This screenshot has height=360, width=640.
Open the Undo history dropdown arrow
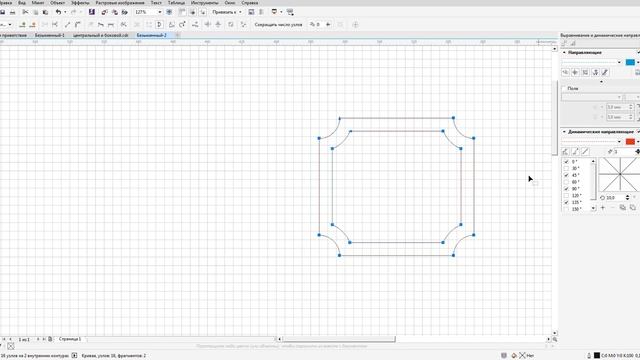[65, 12]
